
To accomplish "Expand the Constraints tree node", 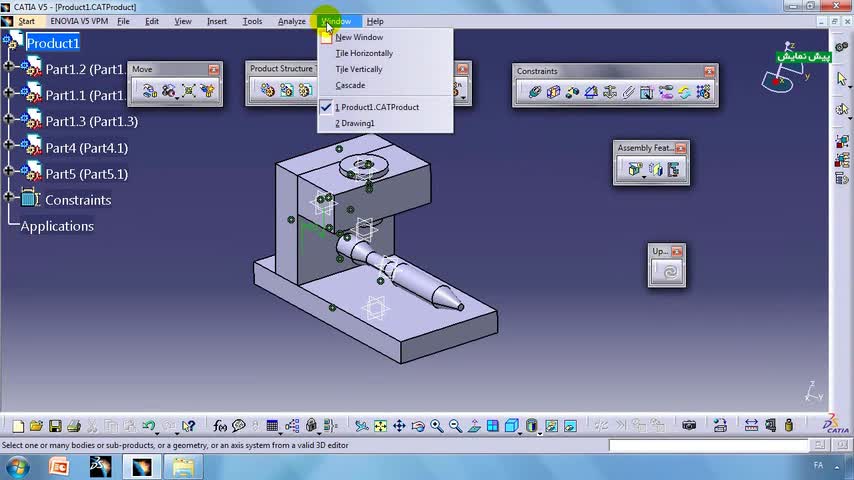I will 8,197.
